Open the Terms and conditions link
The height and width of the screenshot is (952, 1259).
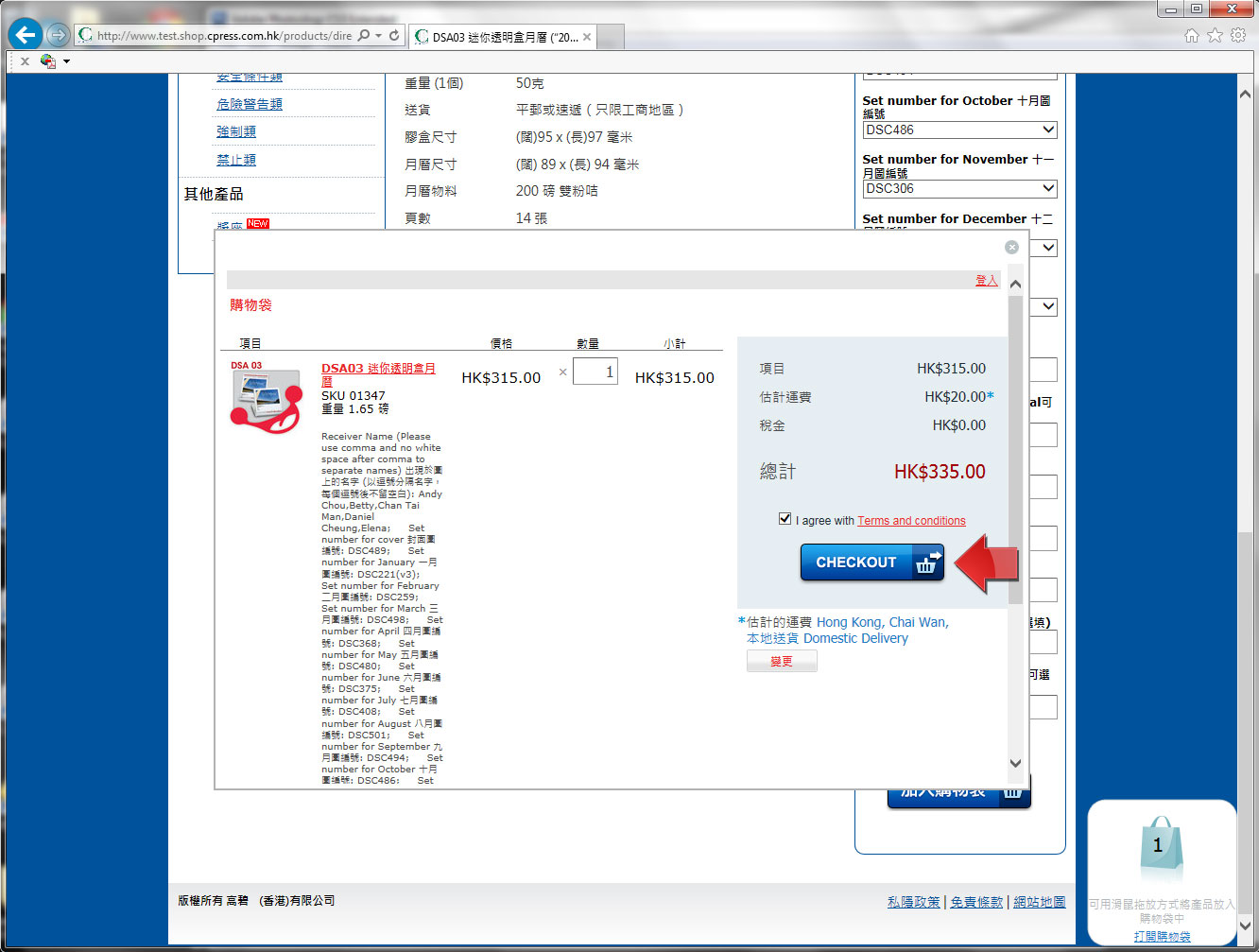coord(911,521)
